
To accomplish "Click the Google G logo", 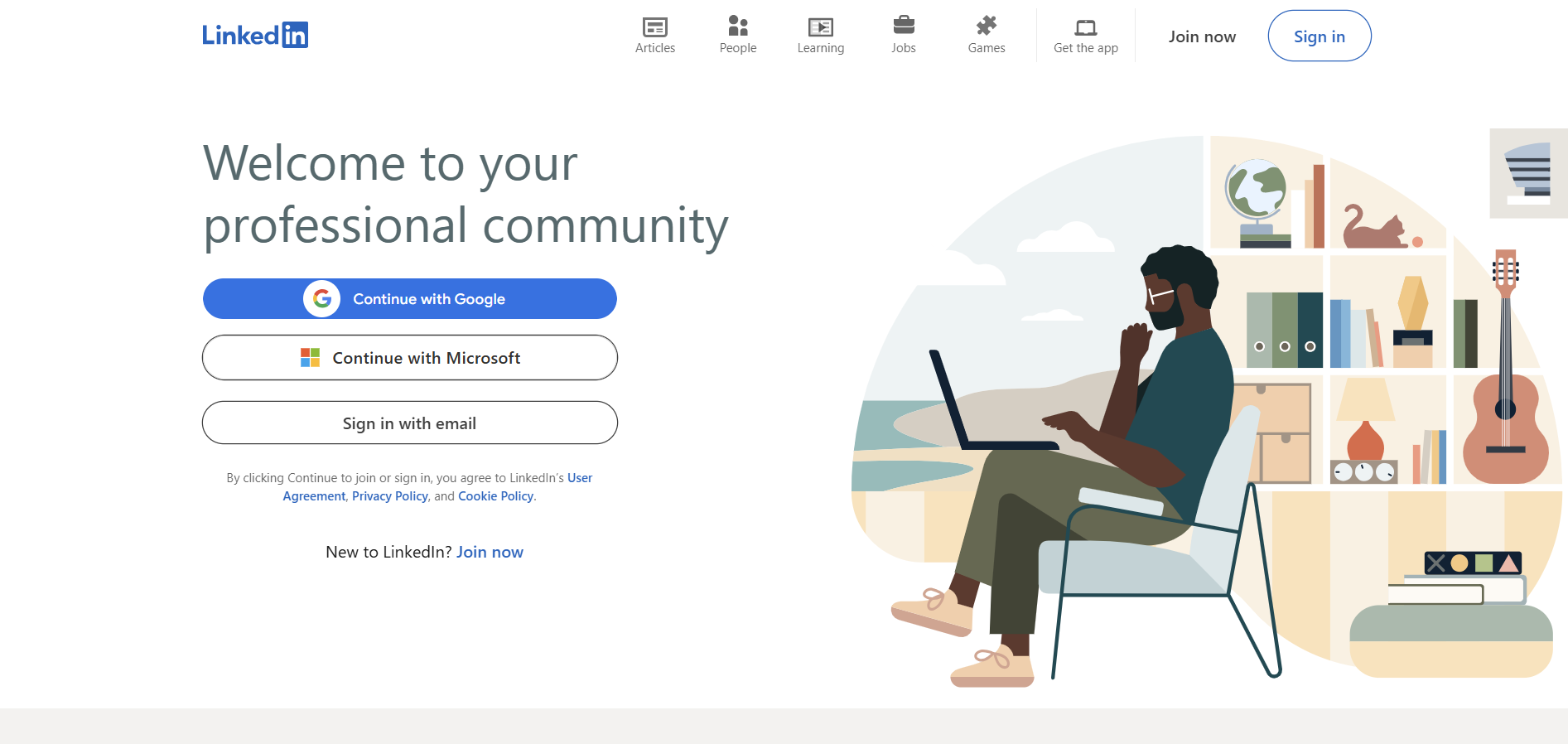I will [322, 299].
